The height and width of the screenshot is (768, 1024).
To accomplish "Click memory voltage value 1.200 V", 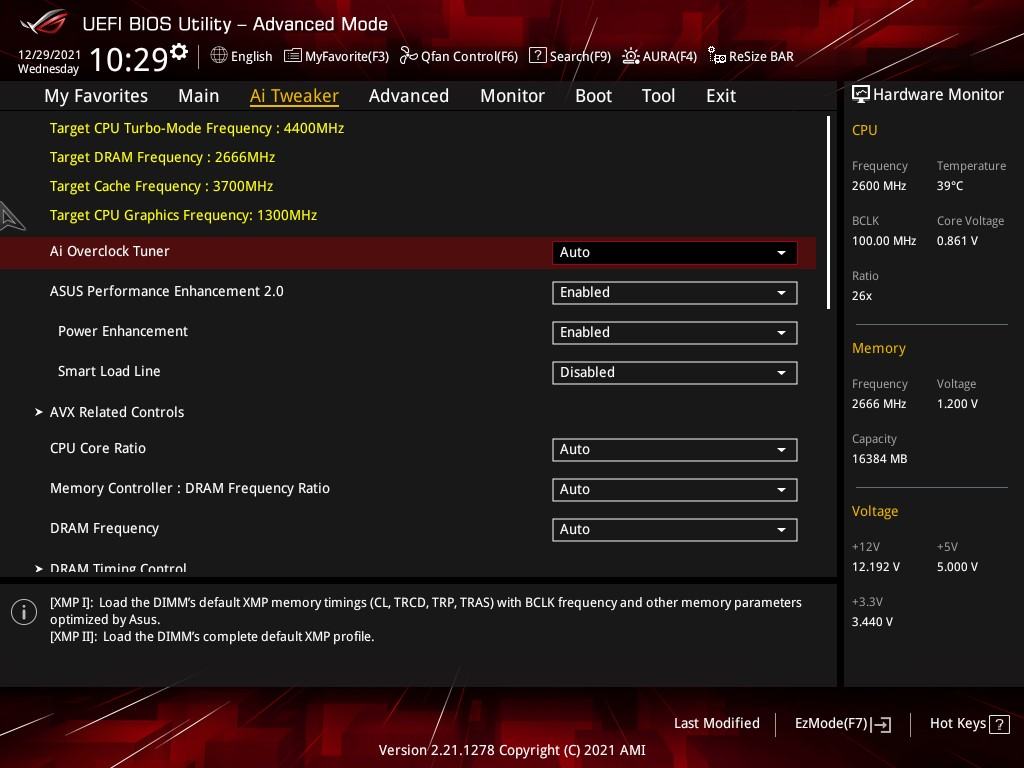I will click(957, 404).
